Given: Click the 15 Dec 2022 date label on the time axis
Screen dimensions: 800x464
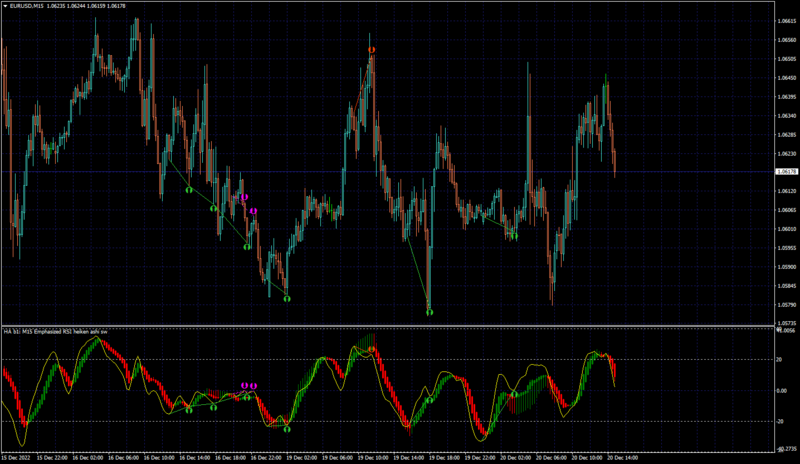Looking at the screenshot, I should [16, 458].
